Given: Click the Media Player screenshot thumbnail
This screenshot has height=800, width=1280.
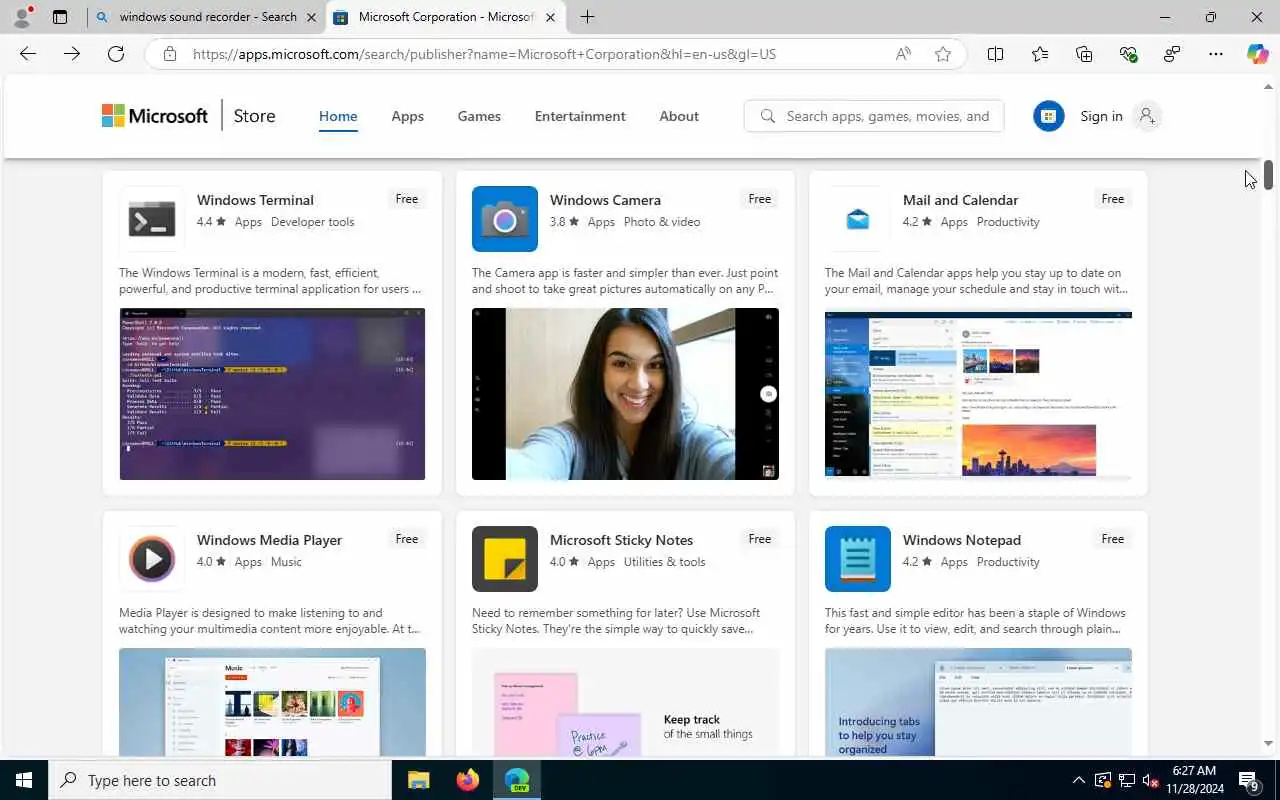Looking at the screenshot, I should [x=272, y=702].
